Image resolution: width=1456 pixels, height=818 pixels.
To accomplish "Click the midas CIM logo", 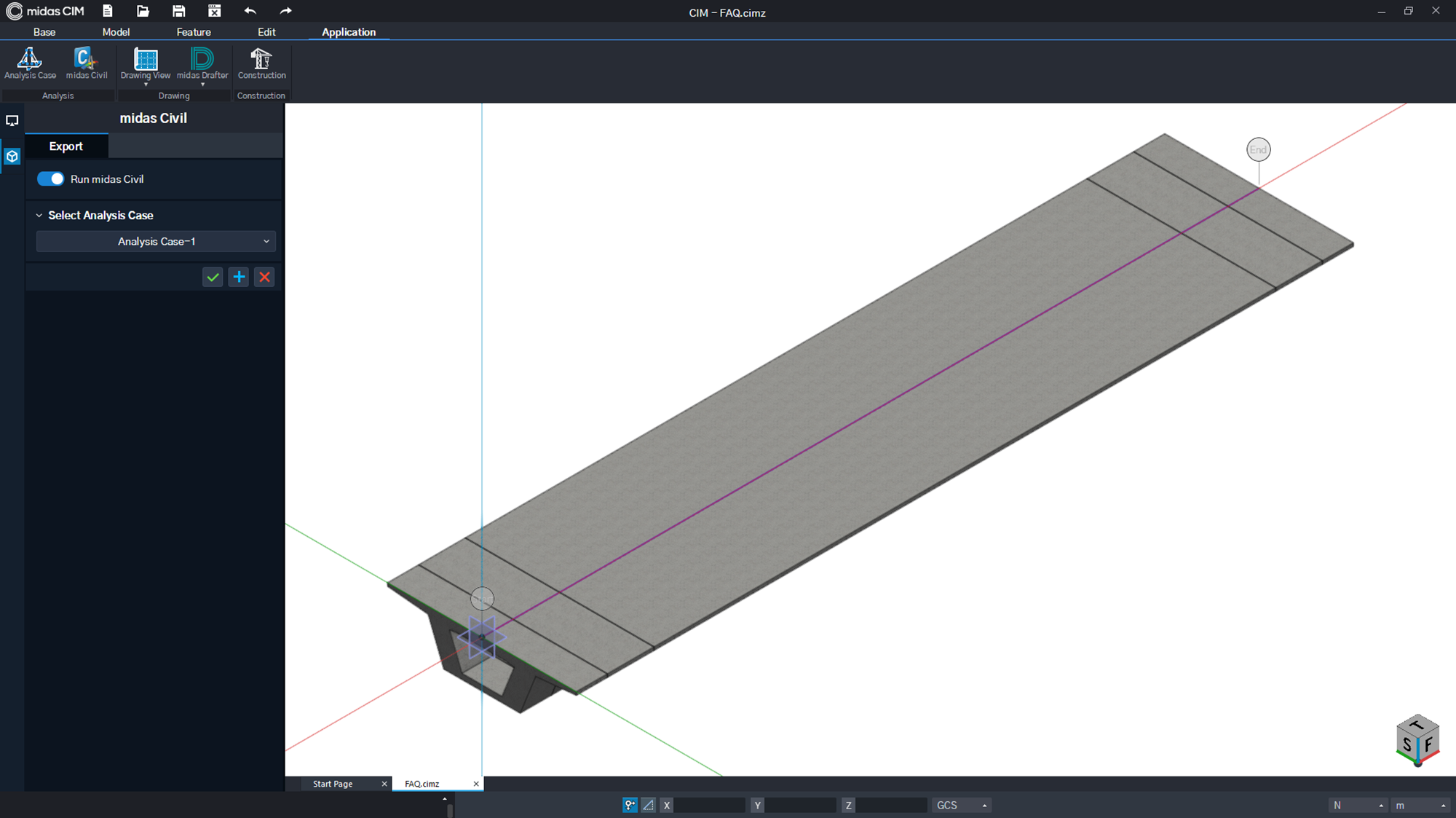I will (45, 11).
